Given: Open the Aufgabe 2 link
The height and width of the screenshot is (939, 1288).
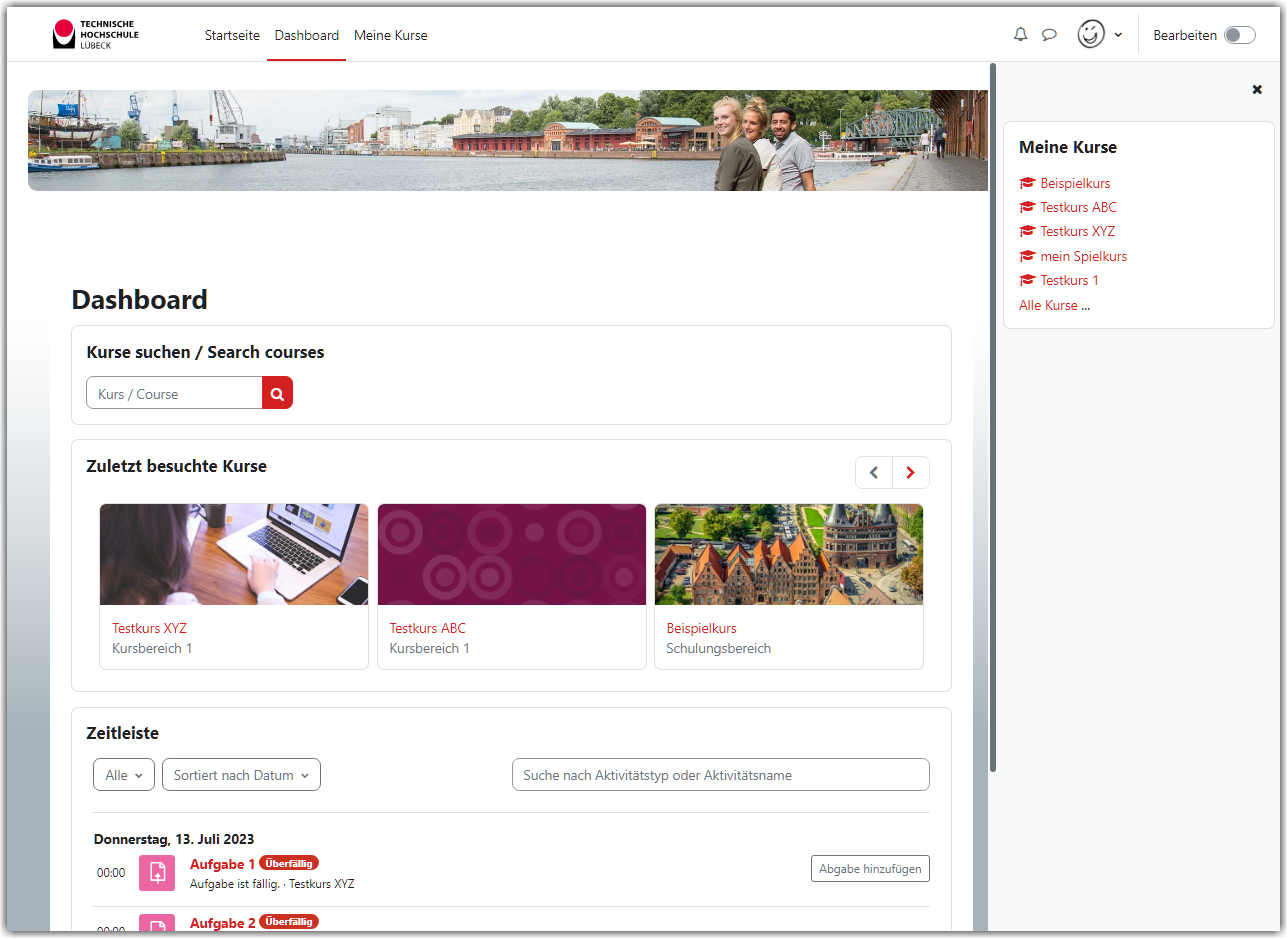Looking at the screenshot, I should [x=223, y=923].
